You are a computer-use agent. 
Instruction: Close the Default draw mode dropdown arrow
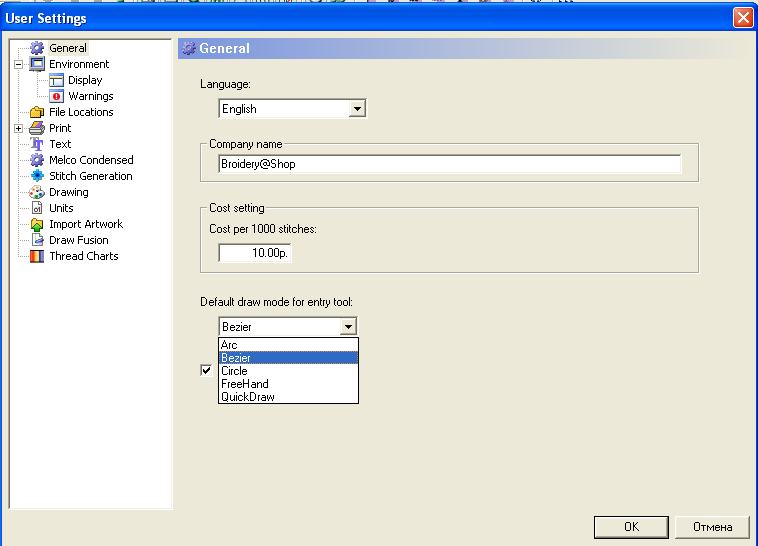pos(347,327)
